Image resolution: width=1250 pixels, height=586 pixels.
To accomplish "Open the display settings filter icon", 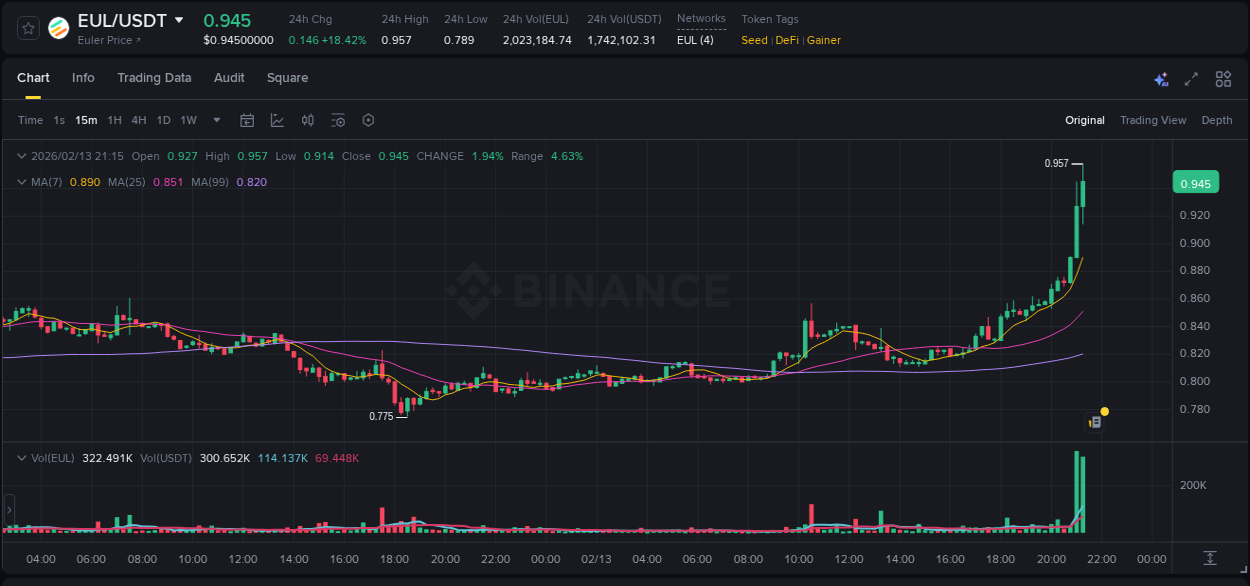I will point(338,120).
